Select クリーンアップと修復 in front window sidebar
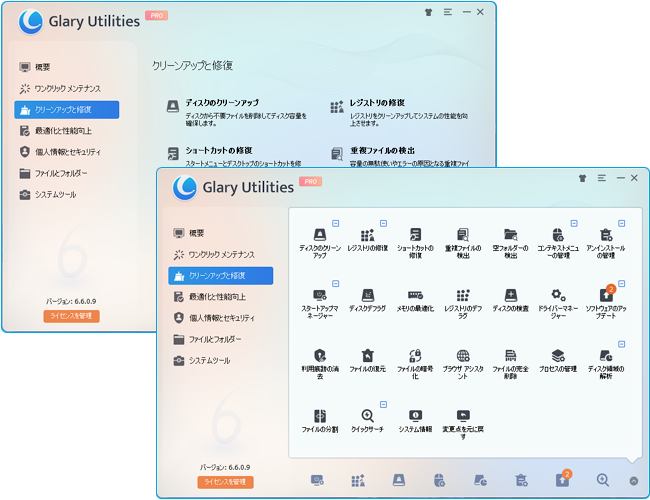Image resolution: width=650 pixels, height=500 pixels. point(221,276)
